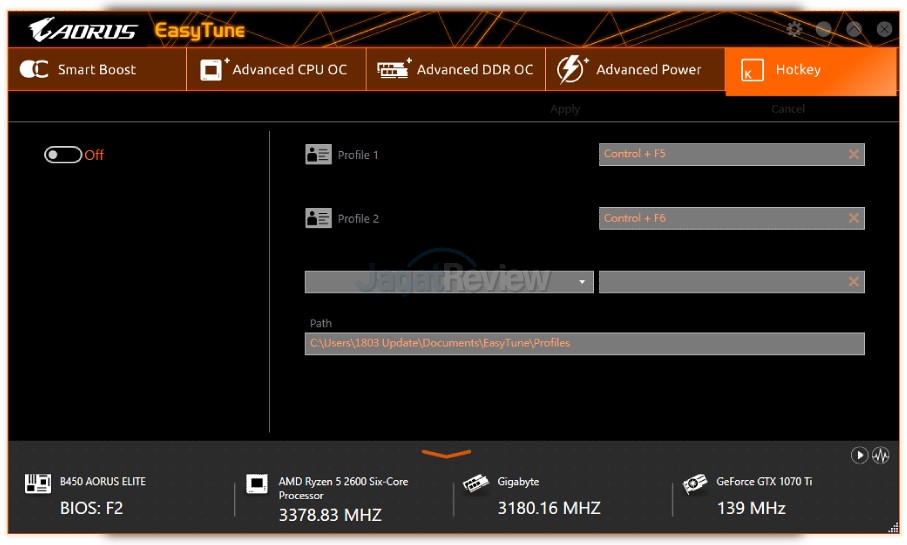Click the Profile 2 card icon
Screen dimensions: 907x545
click(x=318, y=218)
